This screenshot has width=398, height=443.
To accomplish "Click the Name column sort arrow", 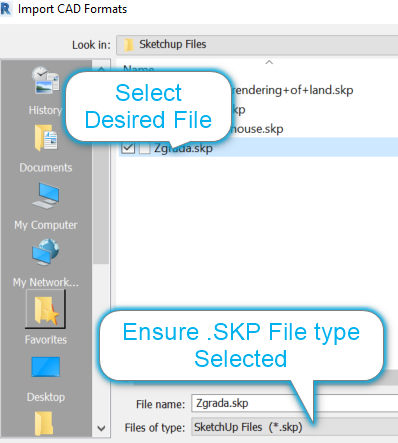I will pos(269,62).
